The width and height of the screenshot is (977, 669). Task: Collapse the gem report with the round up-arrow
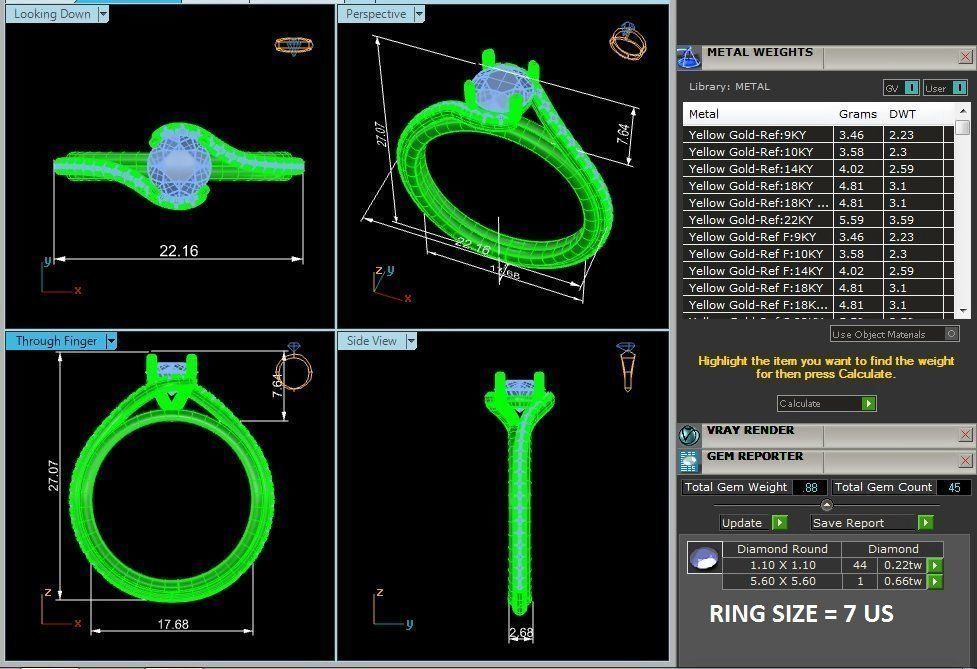(827, 505)
